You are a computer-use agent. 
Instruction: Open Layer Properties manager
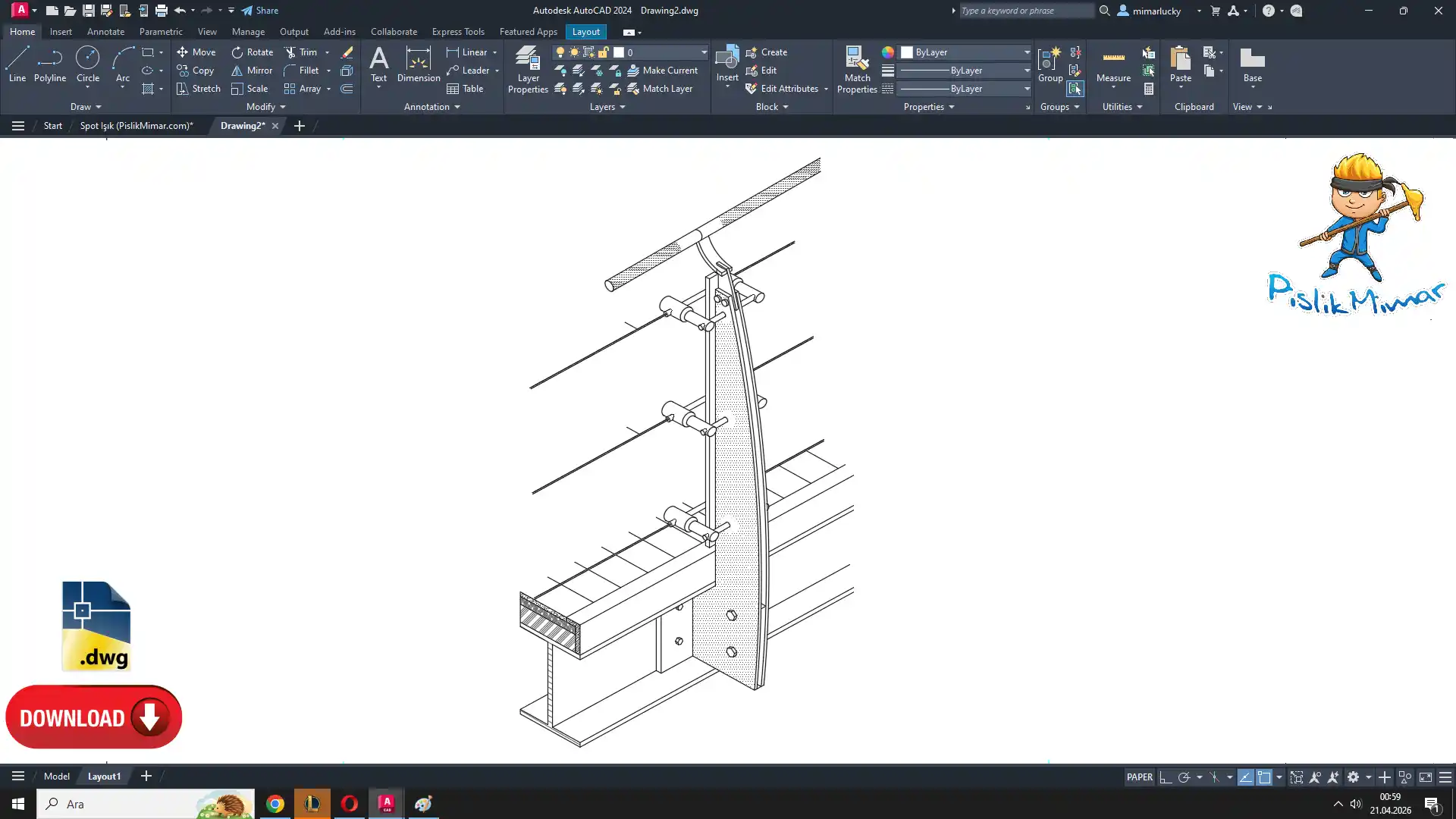click(528, 69)
